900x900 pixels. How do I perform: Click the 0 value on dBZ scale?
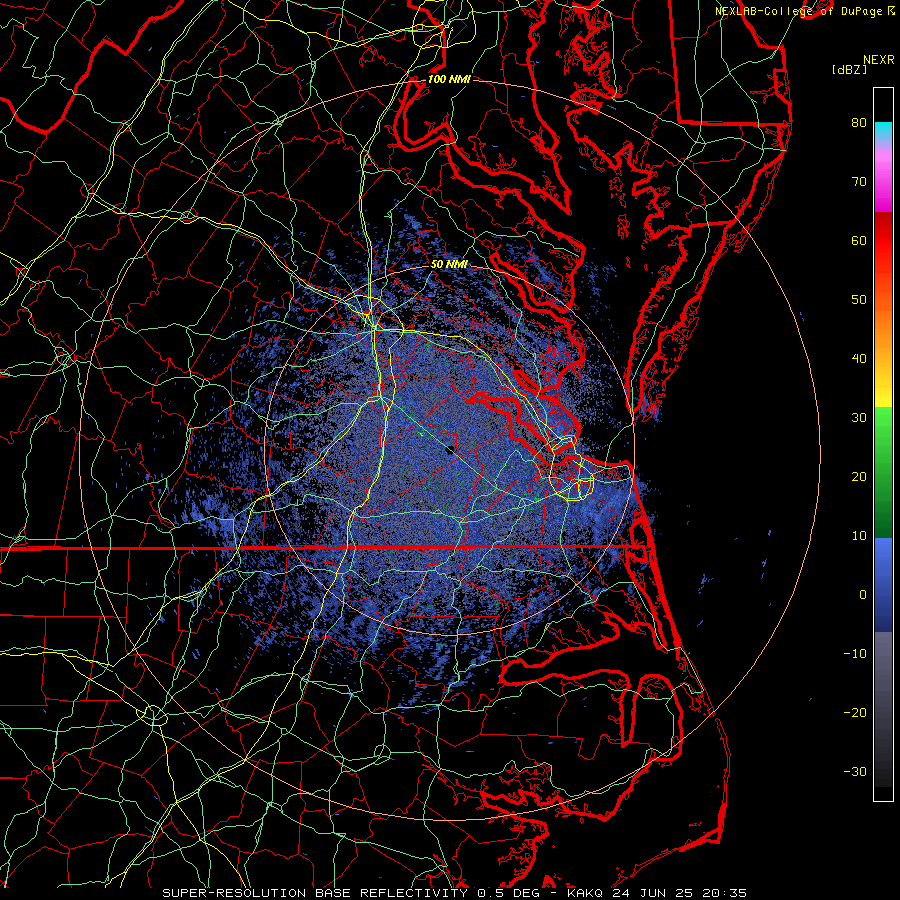(x=863, y=595)
